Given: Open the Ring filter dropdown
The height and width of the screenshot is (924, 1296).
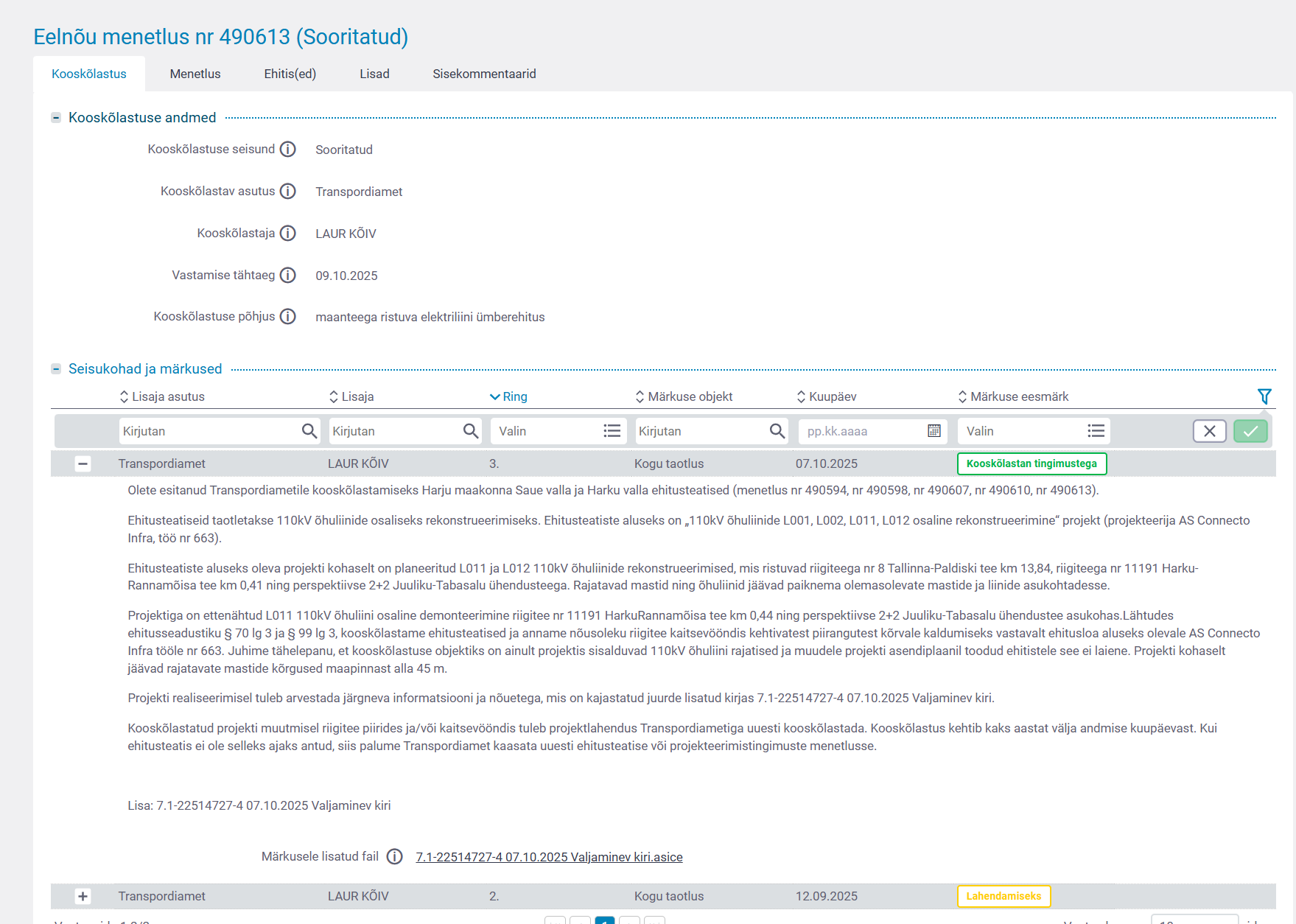Looking at the screenshot, I should point(558,431).
